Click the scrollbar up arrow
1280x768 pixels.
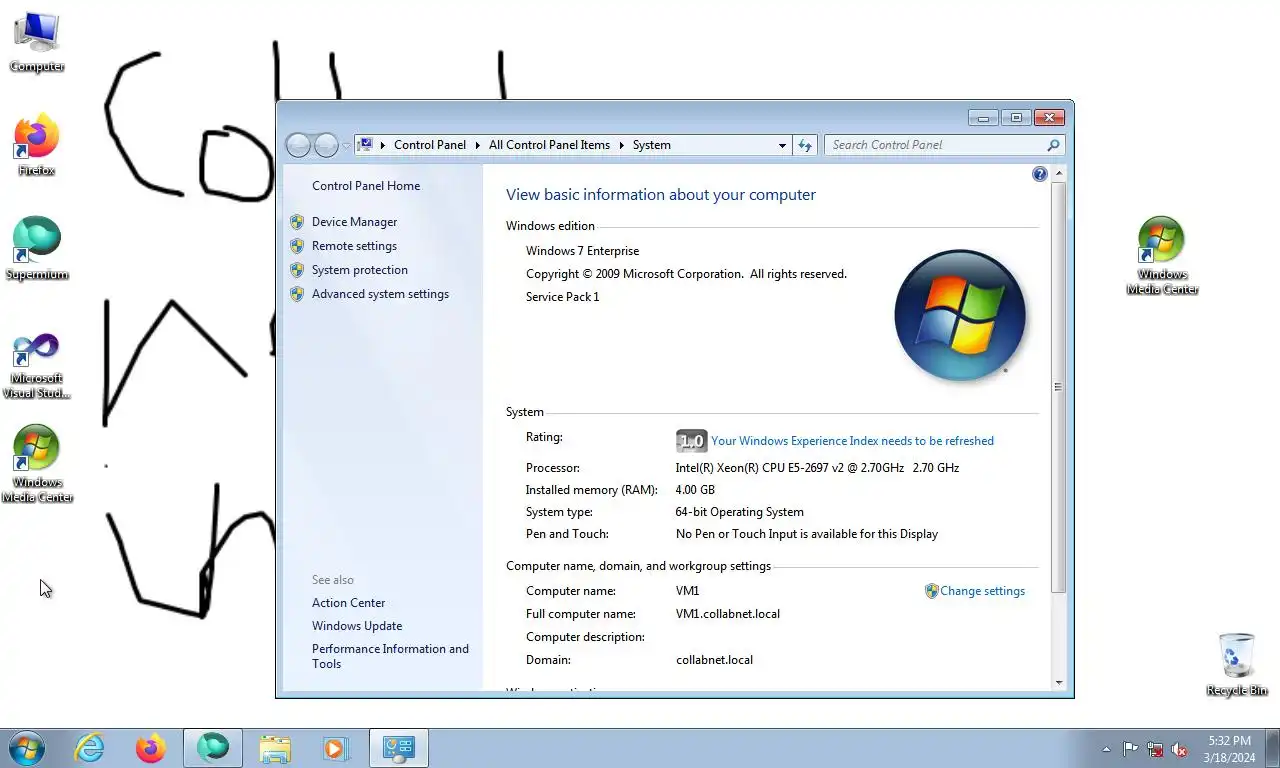(x=1059, y=174)
